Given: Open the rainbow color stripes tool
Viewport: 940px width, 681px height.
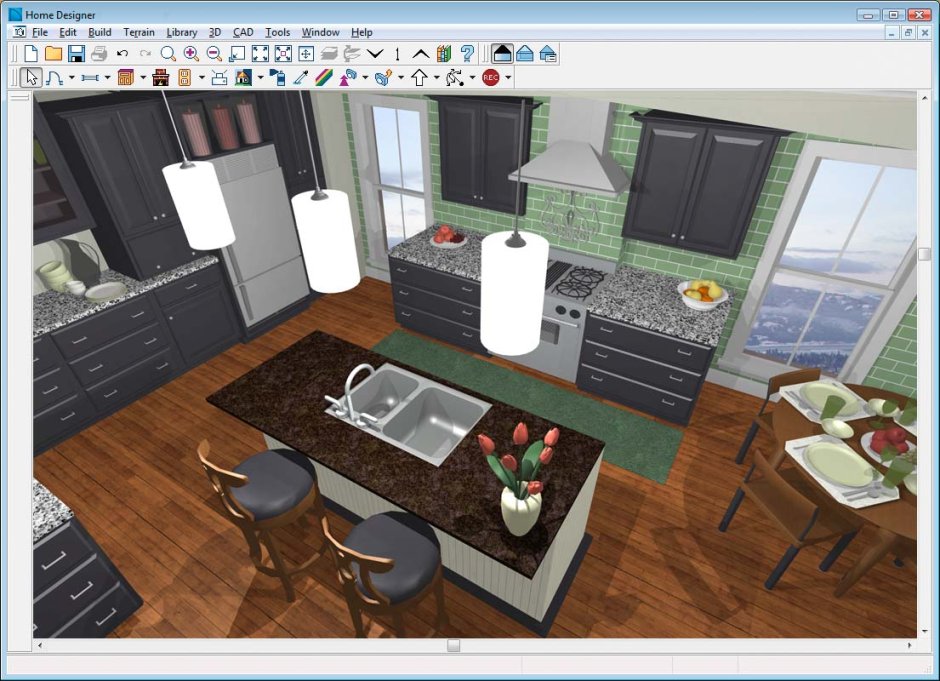Looking at the screenshot, I should click(324, 77).
